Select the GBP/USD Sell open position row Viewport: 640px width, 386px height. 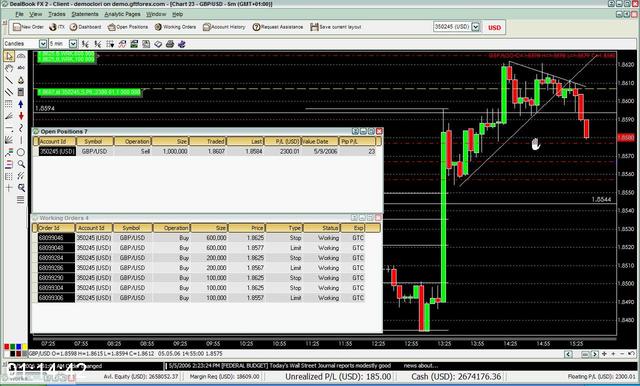[x=207, y=151]
